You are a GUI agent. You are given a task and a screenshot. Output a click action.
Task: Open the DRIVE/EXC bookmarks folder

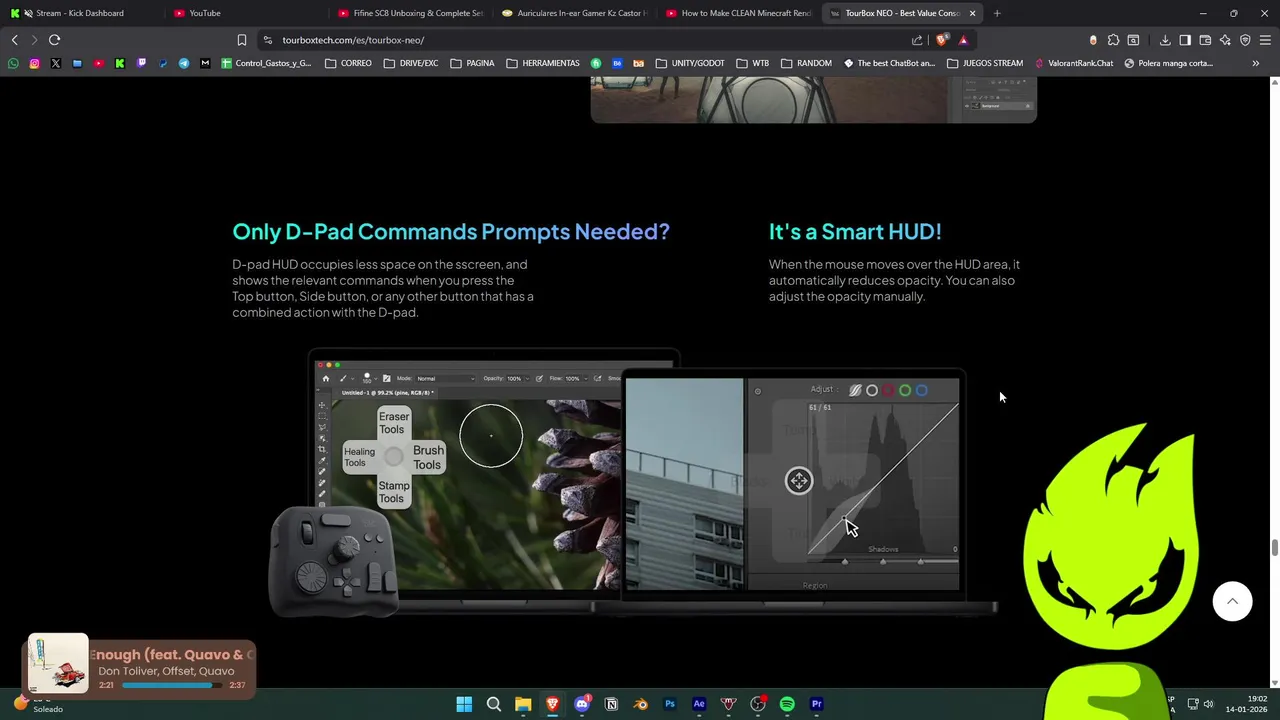tap(411, 63)
